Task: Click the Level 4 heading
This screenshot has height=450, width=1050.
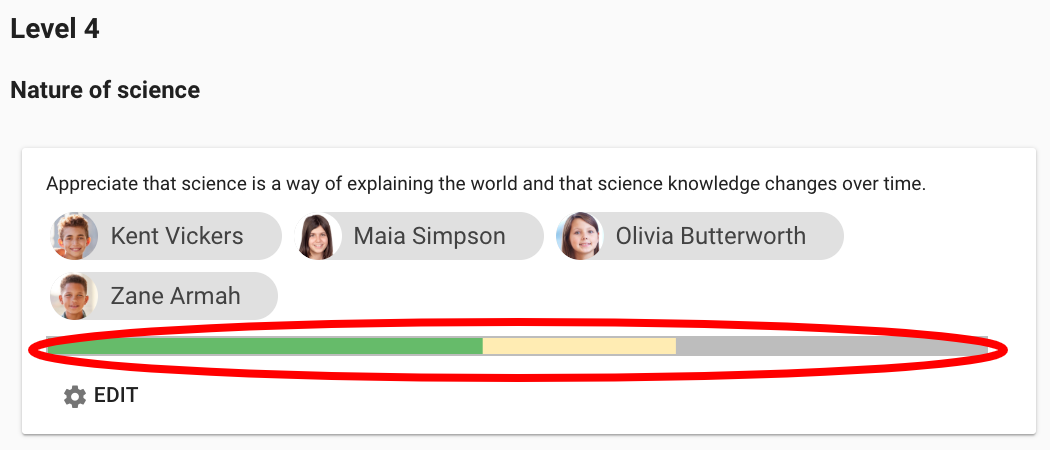Action: click(55, 29)
